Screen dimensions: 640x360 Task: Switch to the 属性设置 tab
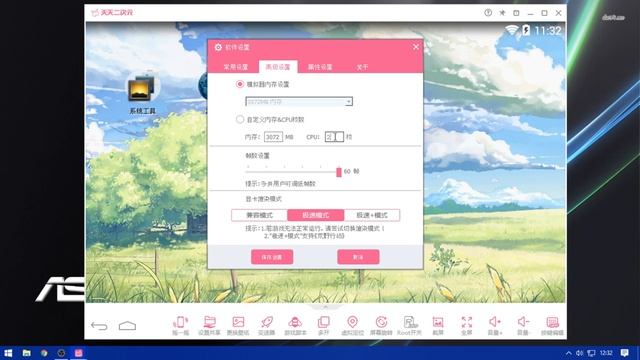pyautogui.click(x=320, y=67)
